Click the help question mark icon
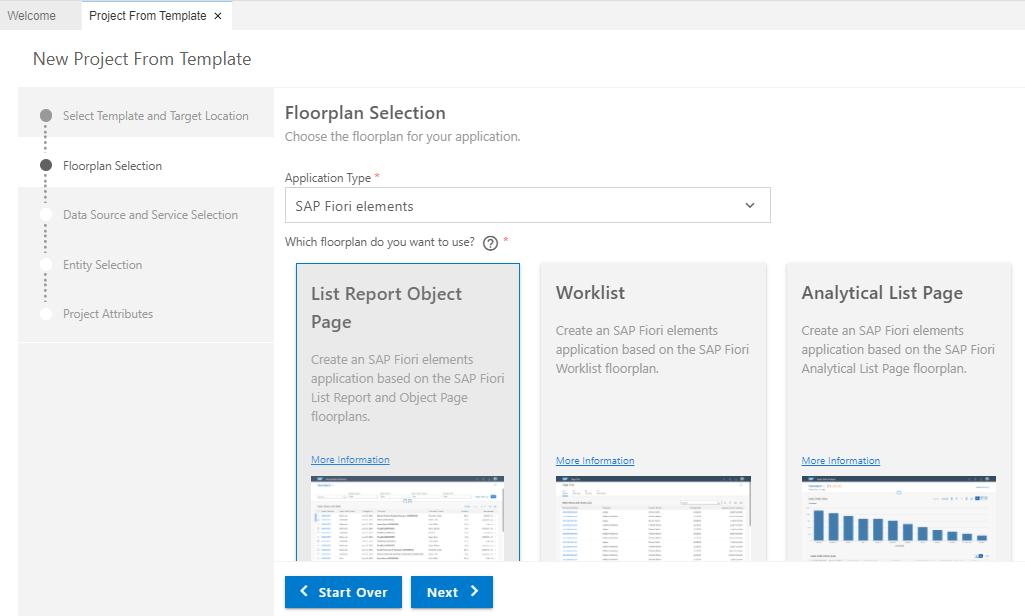Screen dimensions: 1025x616 [x=490, y=243]
